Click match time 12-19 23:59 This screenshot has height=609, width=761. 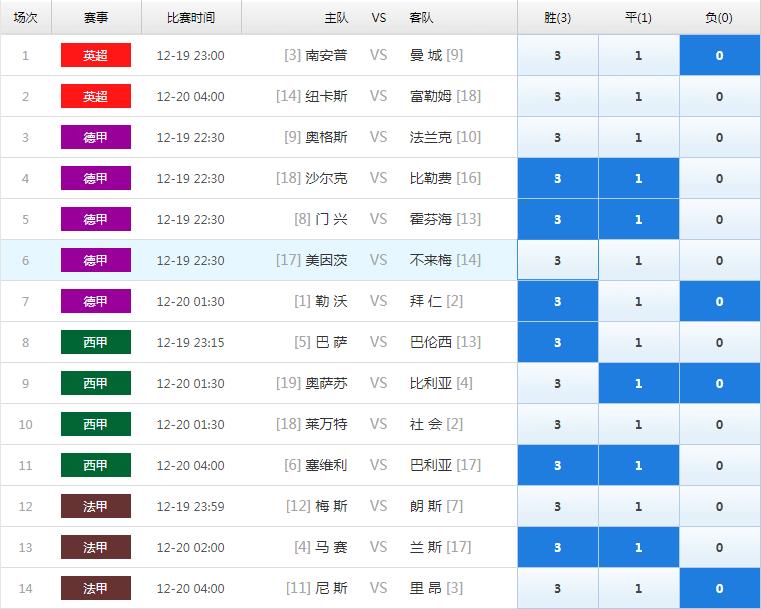pyautogui.click(x=191, y=507)
